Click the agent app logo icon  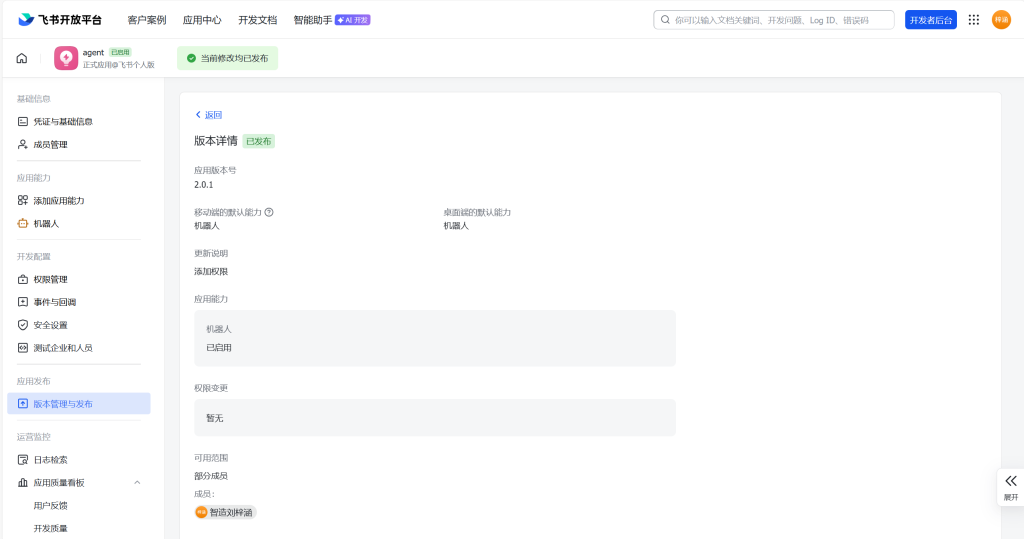[66, 58]
